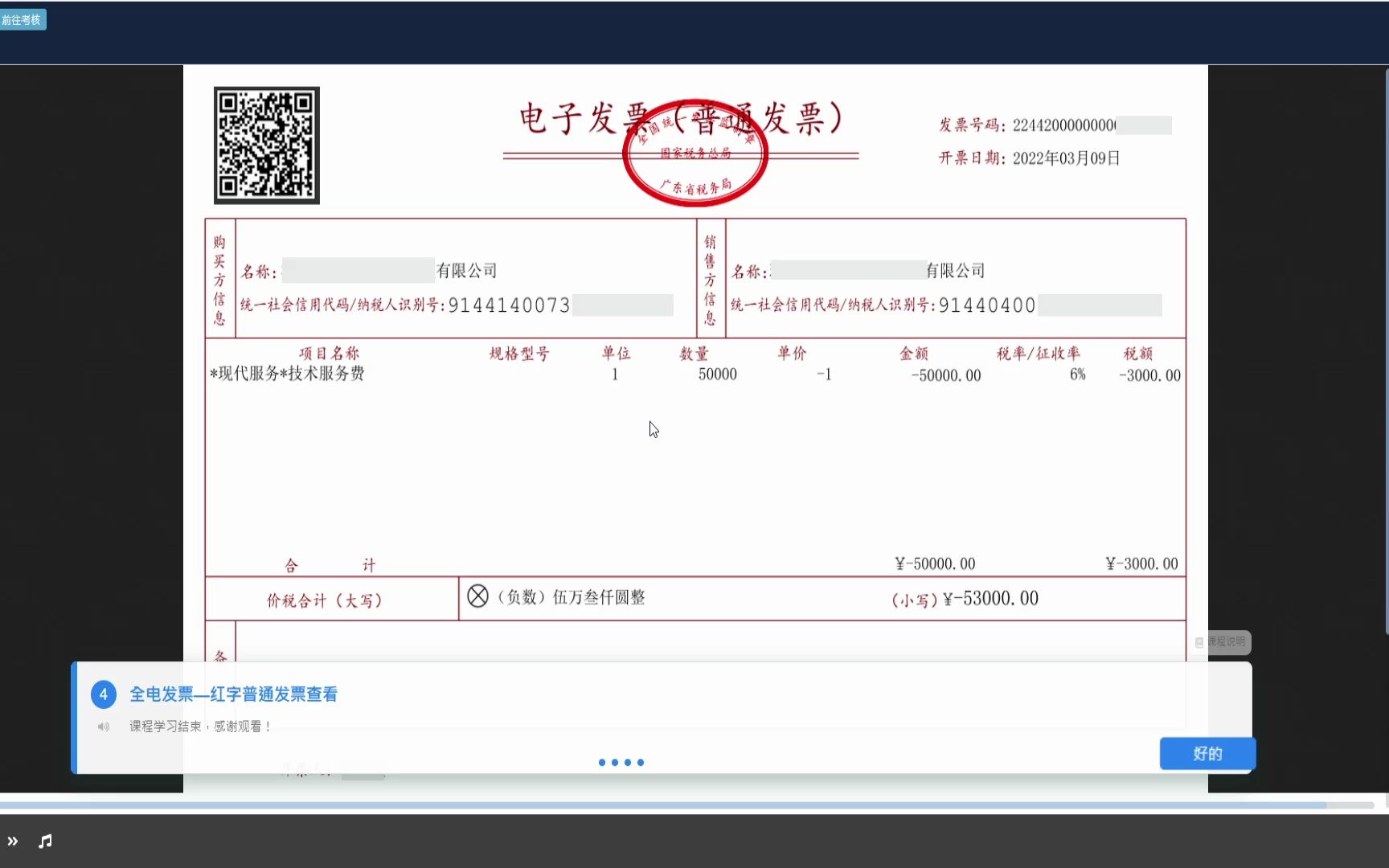Click the buyer tax ID 9144140073
Viewport: 1389px width, 868px height.
(509, 305)
